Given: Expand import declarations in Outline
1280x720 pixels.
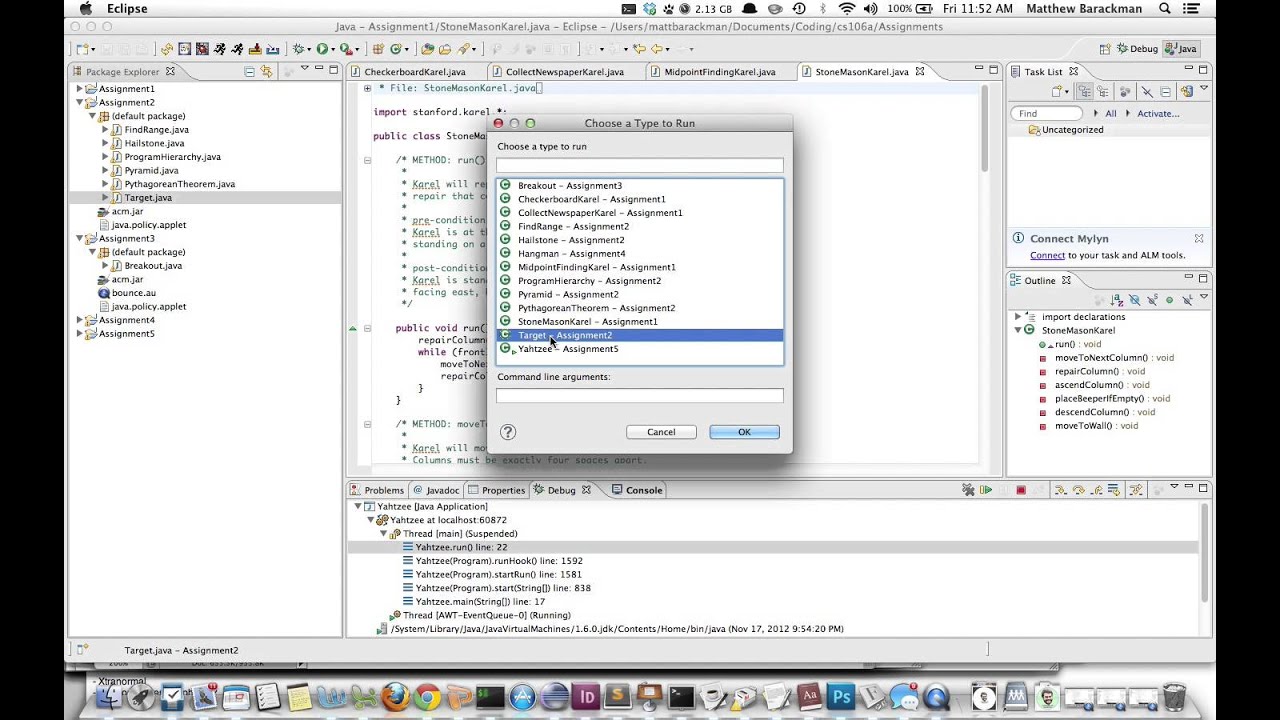Looking at the screenshot, I should [x=1018, y=317].
